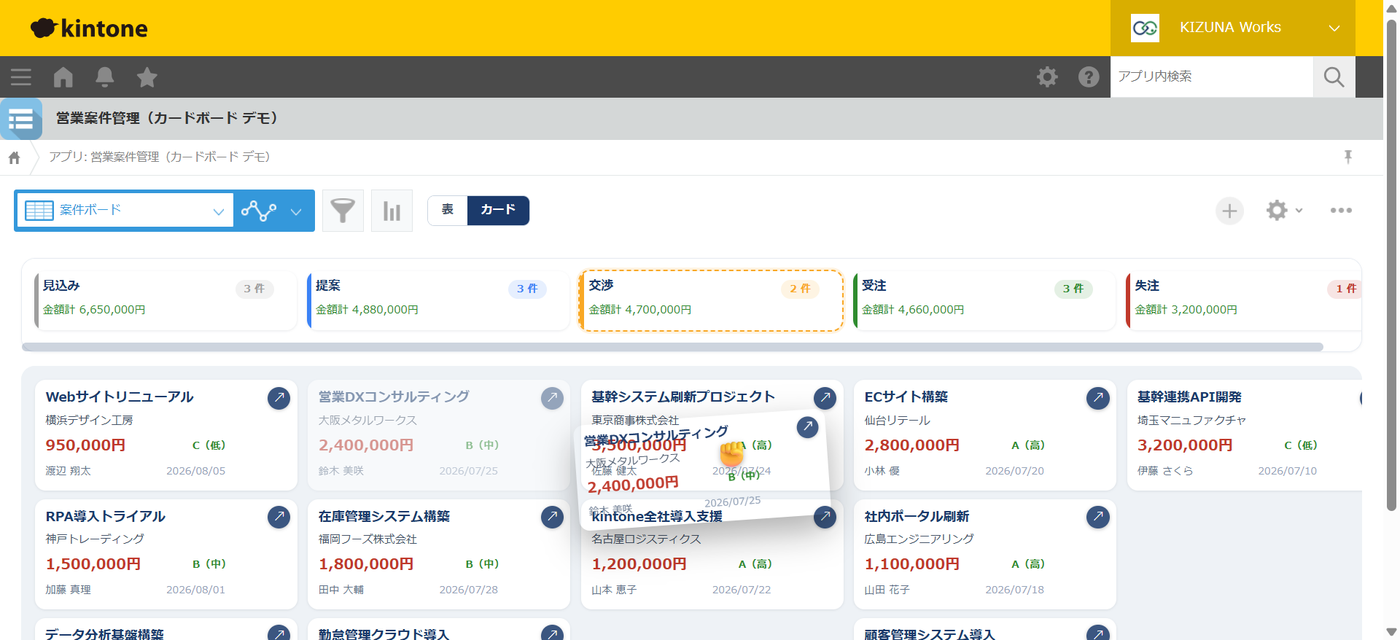Image resolution: width=1400 pixels, height=640 pixels.
Task: Open the bookmarks star icon
Action: point(147,77)
